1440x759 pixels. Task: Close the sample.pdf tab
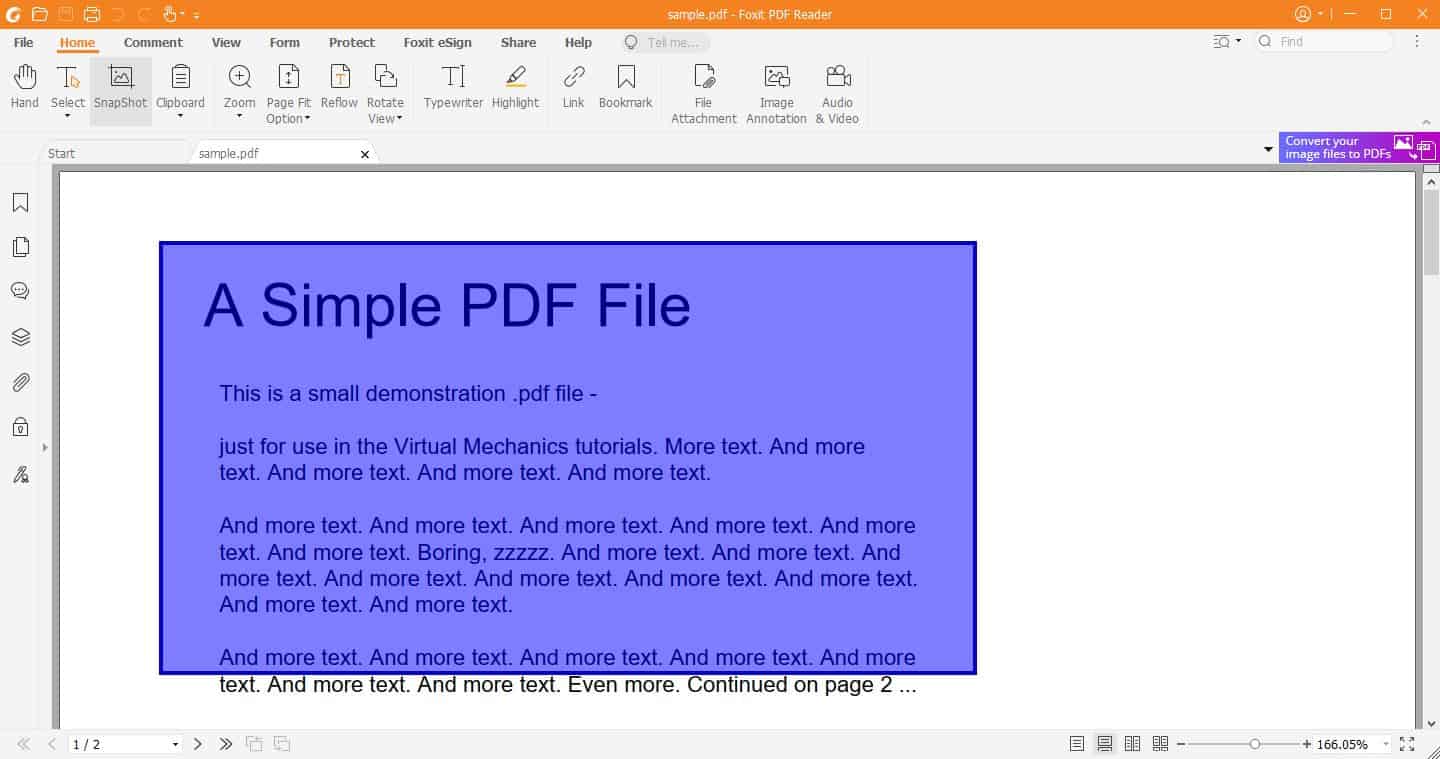(x=365, y=154)
